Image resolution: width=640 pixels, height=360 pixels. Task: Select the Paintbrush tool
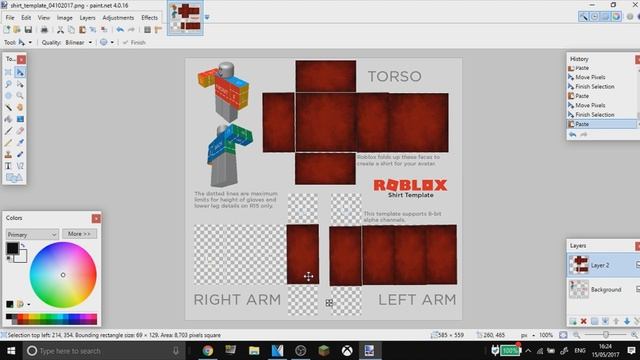pos(8,131)
